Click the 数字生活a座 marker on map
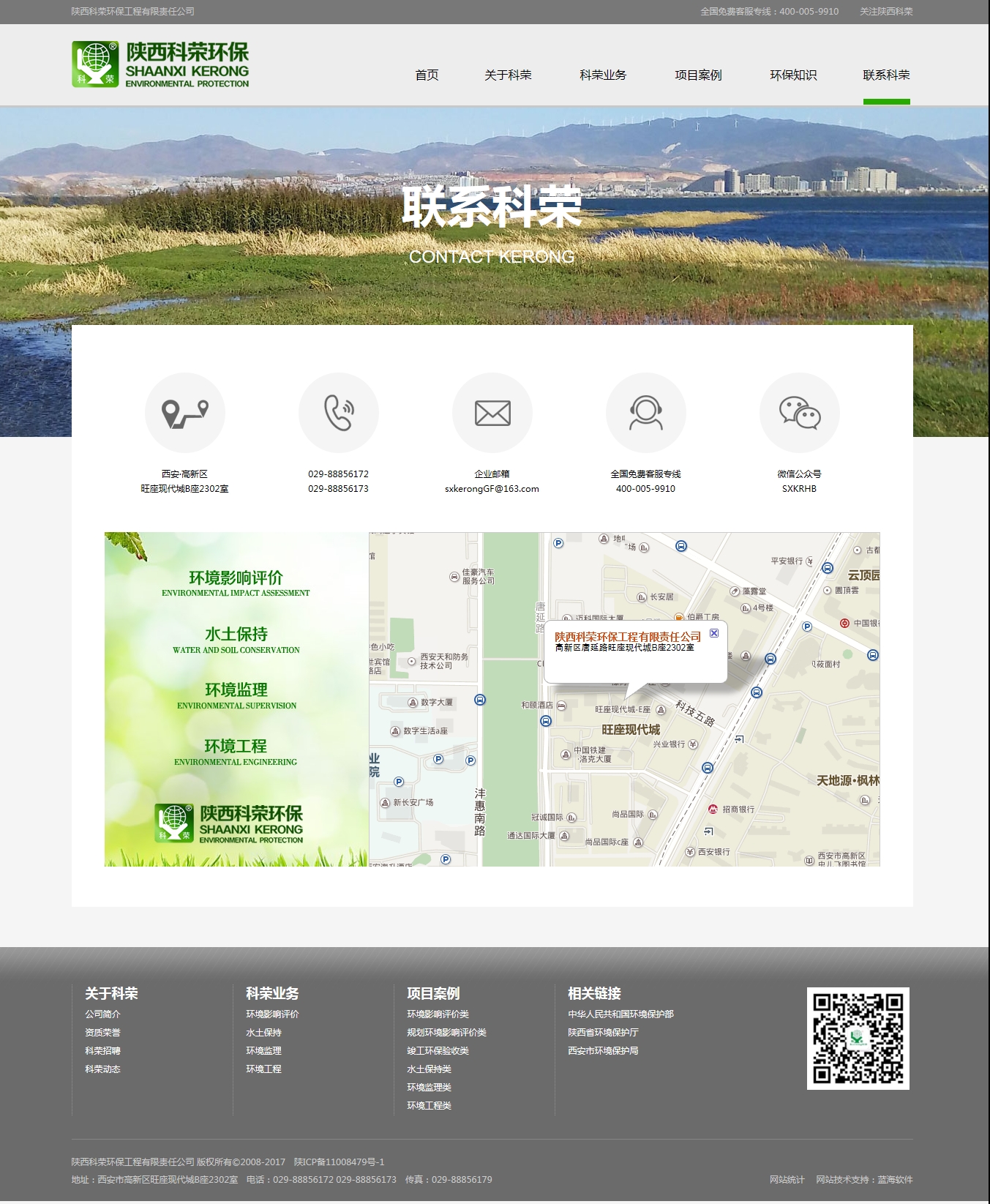Image resolution: width=990 pixels, height=1204 pixels. coord(395,731)
